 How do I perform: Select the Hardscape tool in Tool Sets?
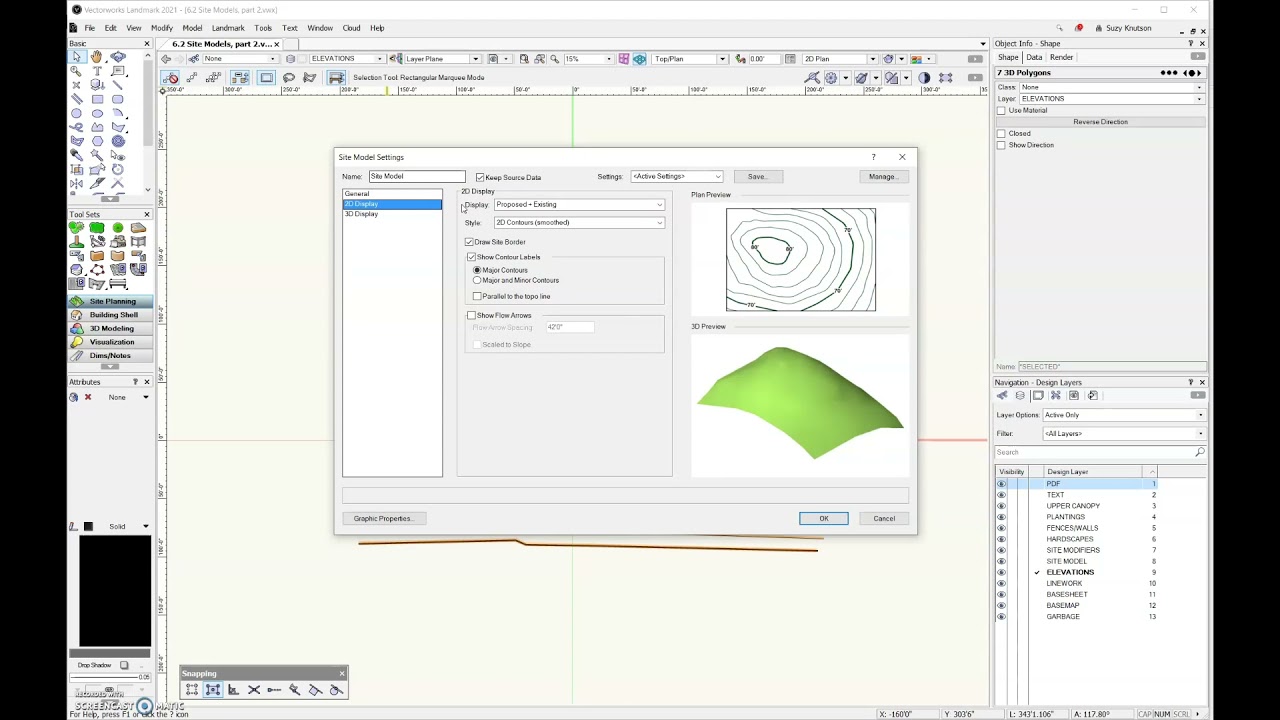pos(138,228)
